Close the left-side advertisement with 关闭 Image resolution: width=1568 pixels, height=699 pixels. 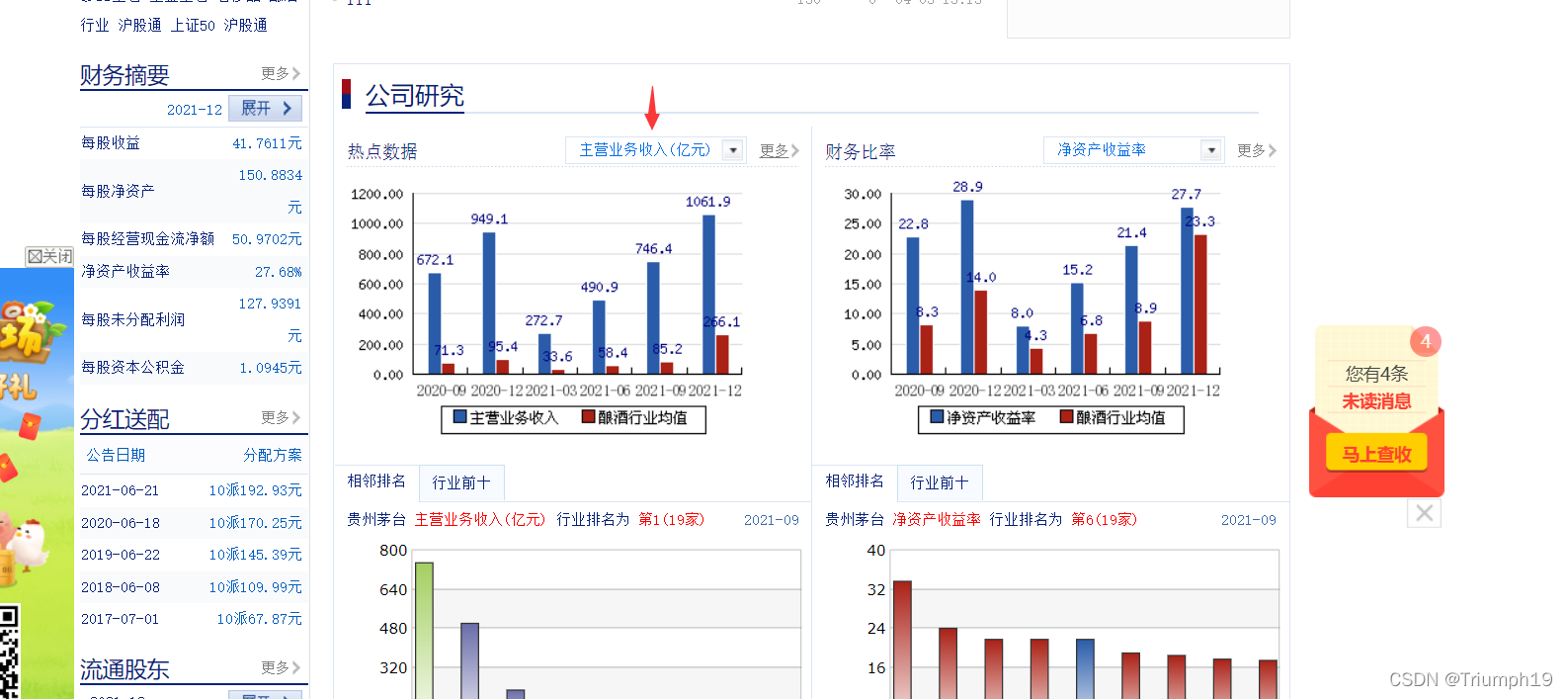pos(49,257)
